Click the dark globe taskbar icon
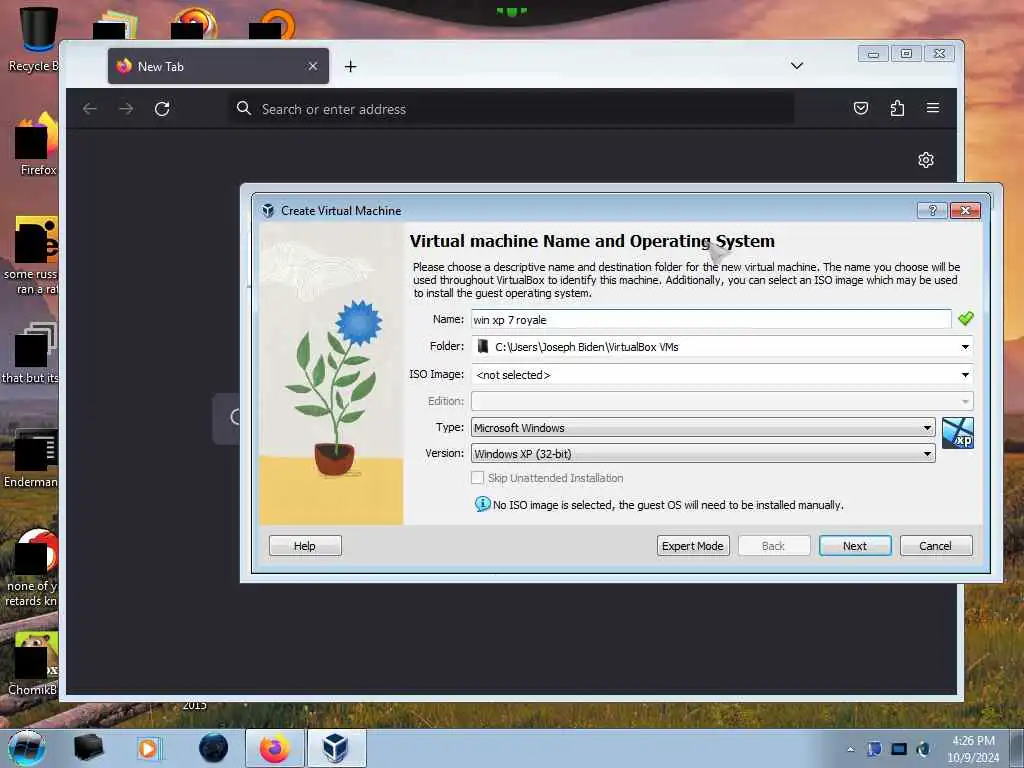1024x768 pixels. point(214,748)
